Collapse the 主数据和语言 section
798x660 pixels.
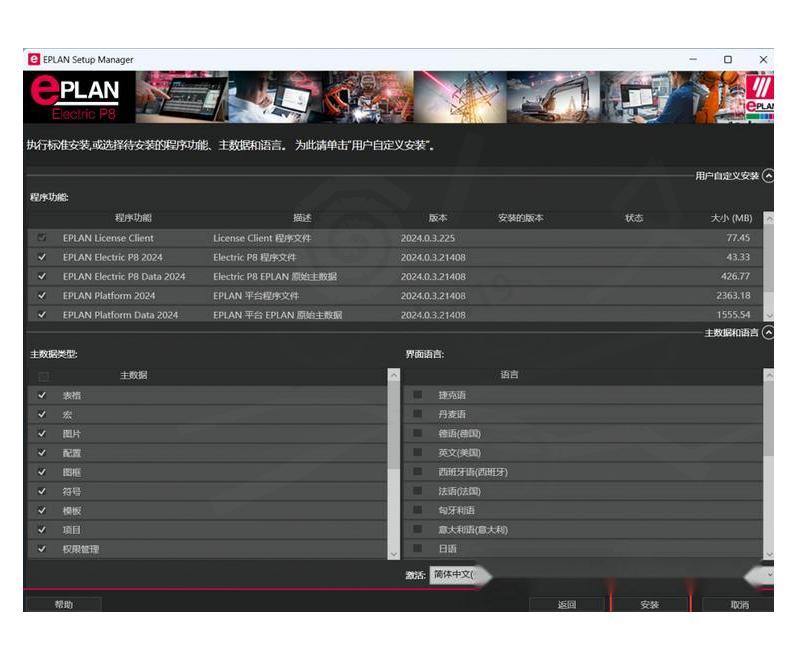768,333
